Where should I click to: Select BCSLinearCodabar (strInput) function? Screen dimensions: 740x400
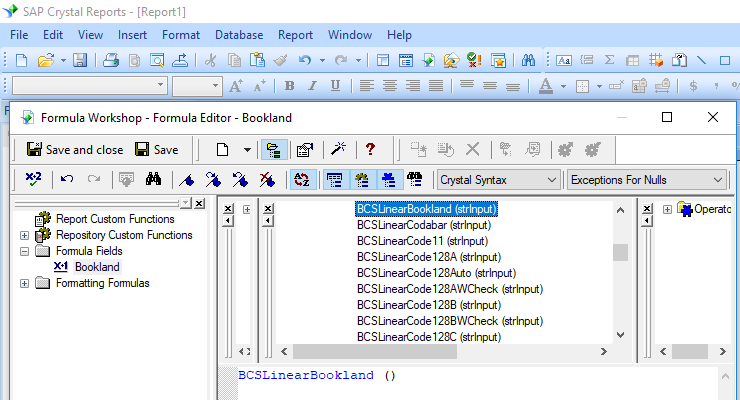424,225
